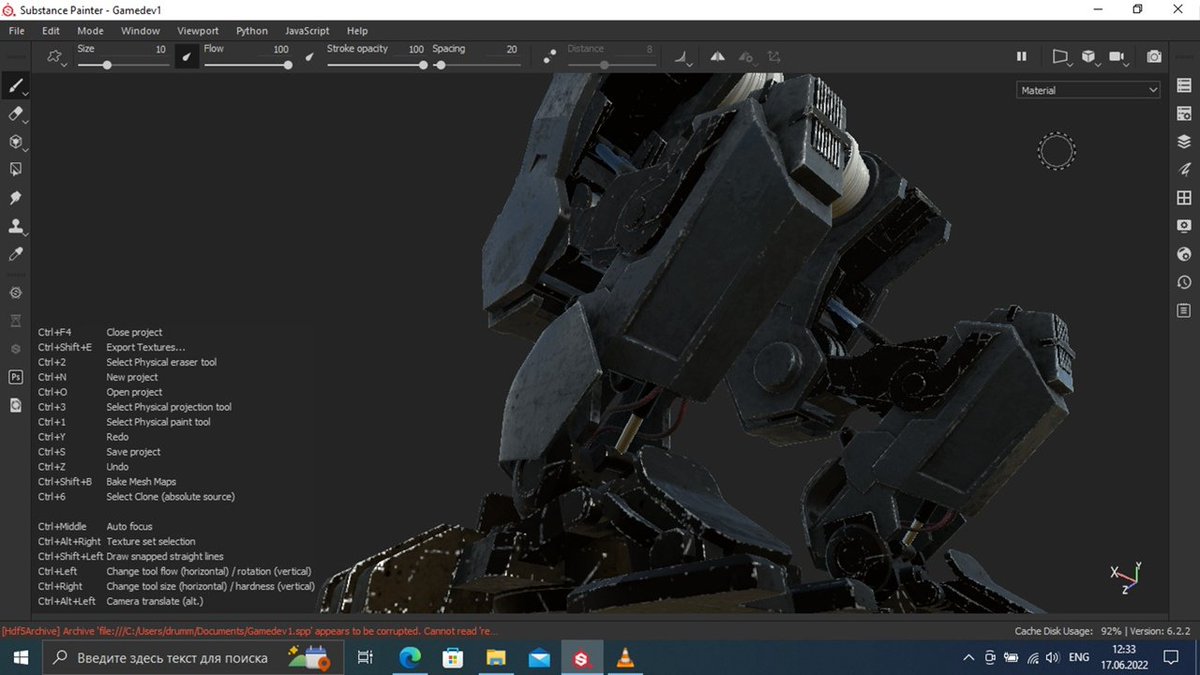The height and width of the screenshot is (675, 1200).
Task: Select the Eraser tool
Action: (x=15, y=114)
